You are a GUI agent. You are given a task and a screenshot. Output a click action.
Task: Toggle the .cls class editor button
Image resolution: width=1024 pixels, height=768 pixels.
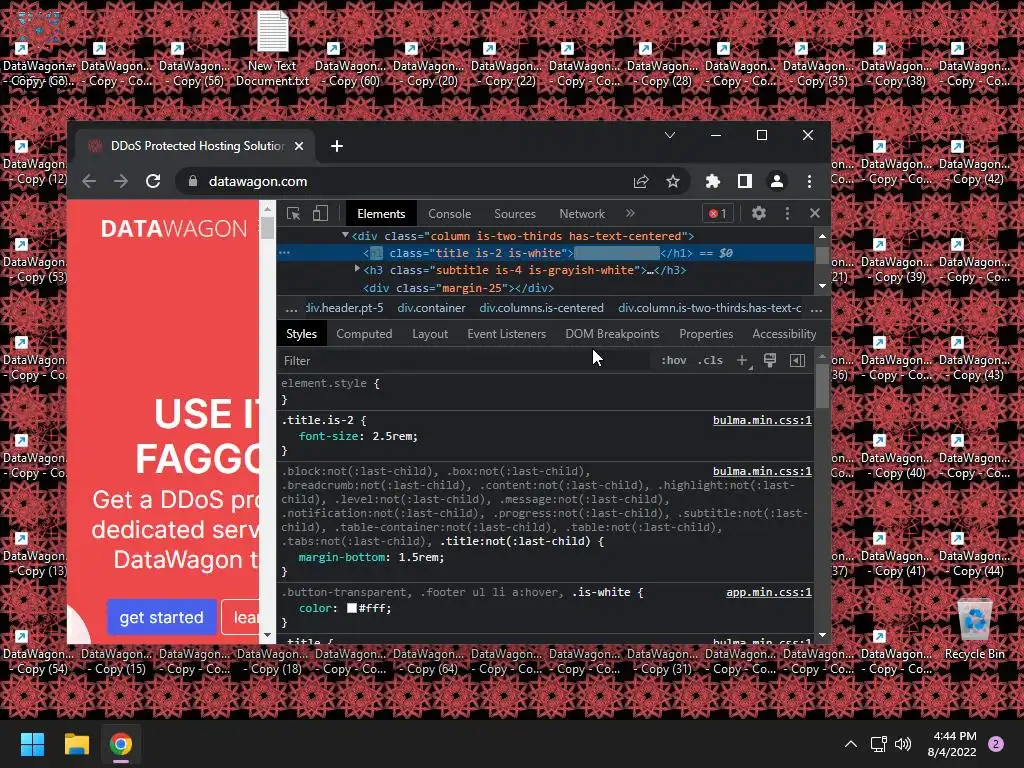[710, 360]
